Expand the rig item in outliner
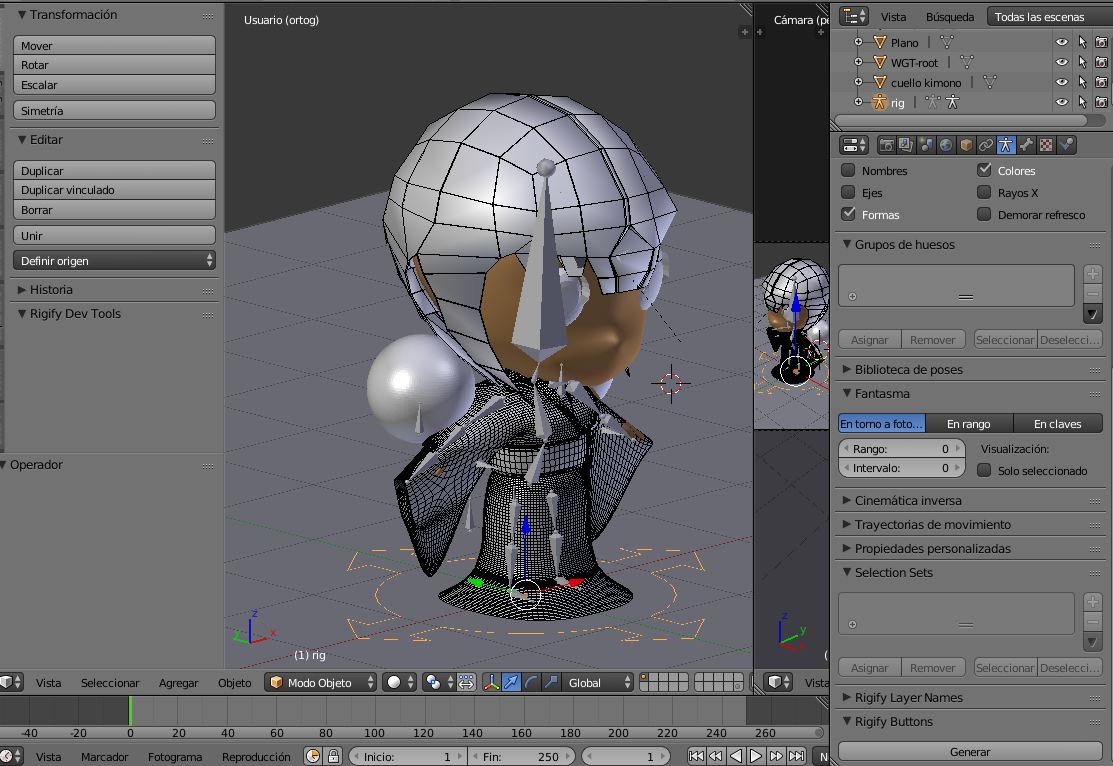1113x766 pixels. (858, 102)
